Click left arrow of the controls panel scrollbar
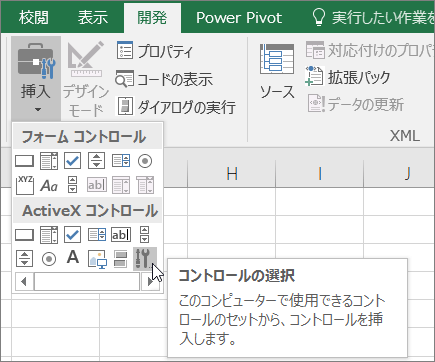Viewport: 435px width, 362px height. (x=24, y=282)
